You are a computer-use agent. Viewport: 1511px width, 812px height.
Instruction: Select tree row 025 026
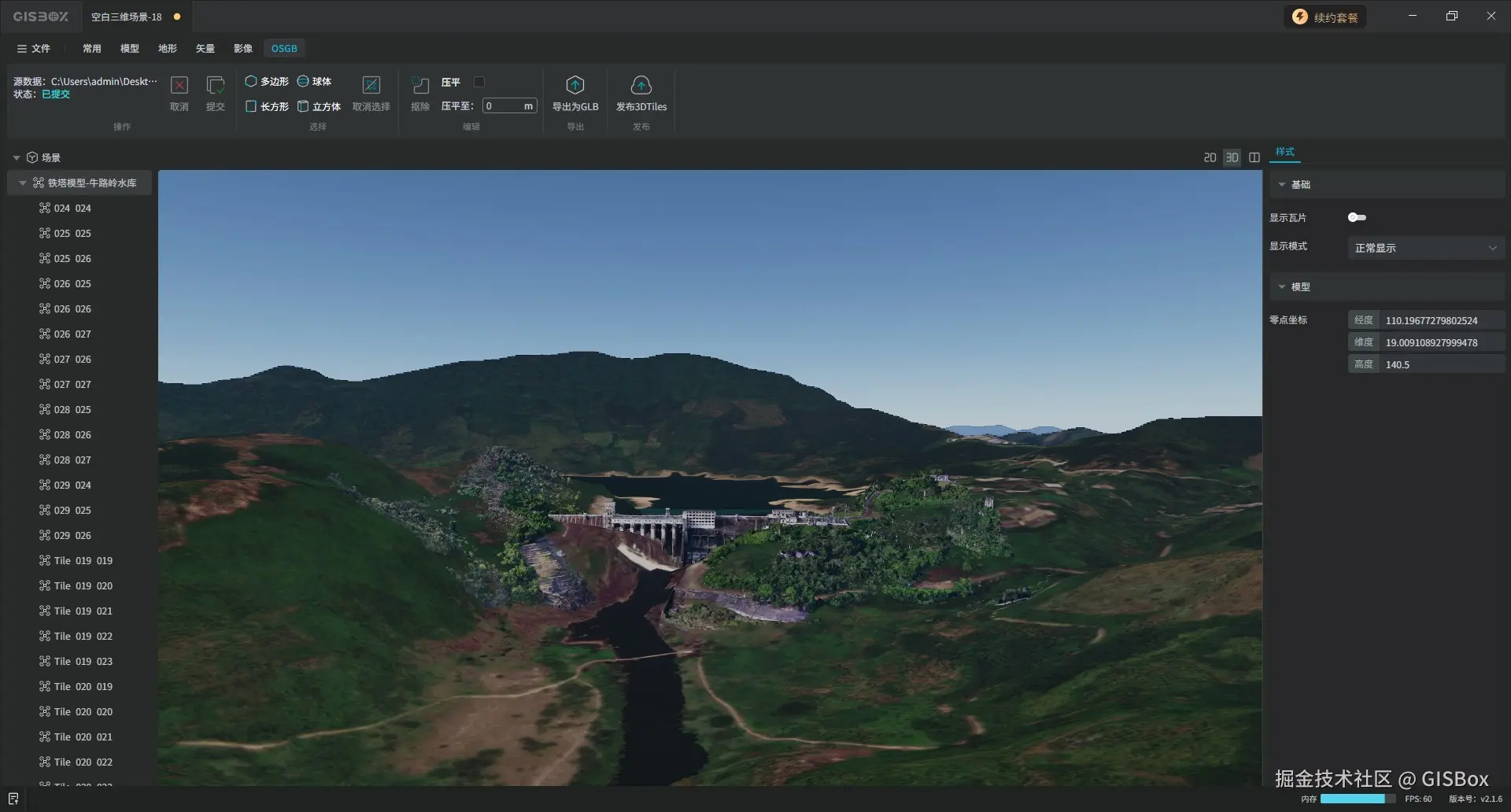79,258
